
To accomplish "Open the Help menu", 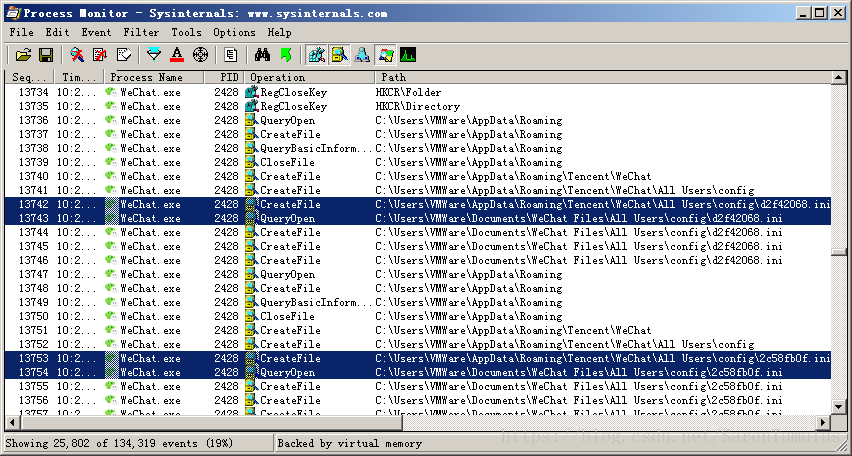I will (x=279, y=33).
